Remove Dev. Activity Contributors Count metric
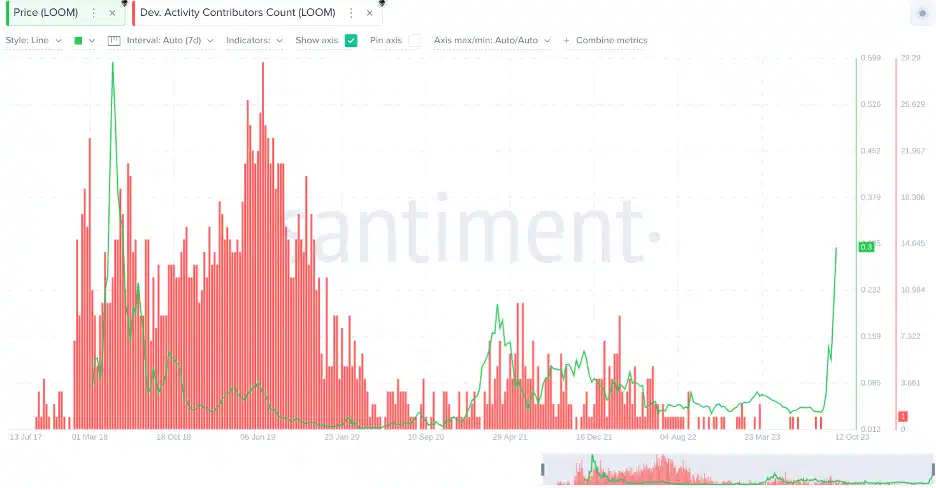The image size is (936, 488). [370, 13]
